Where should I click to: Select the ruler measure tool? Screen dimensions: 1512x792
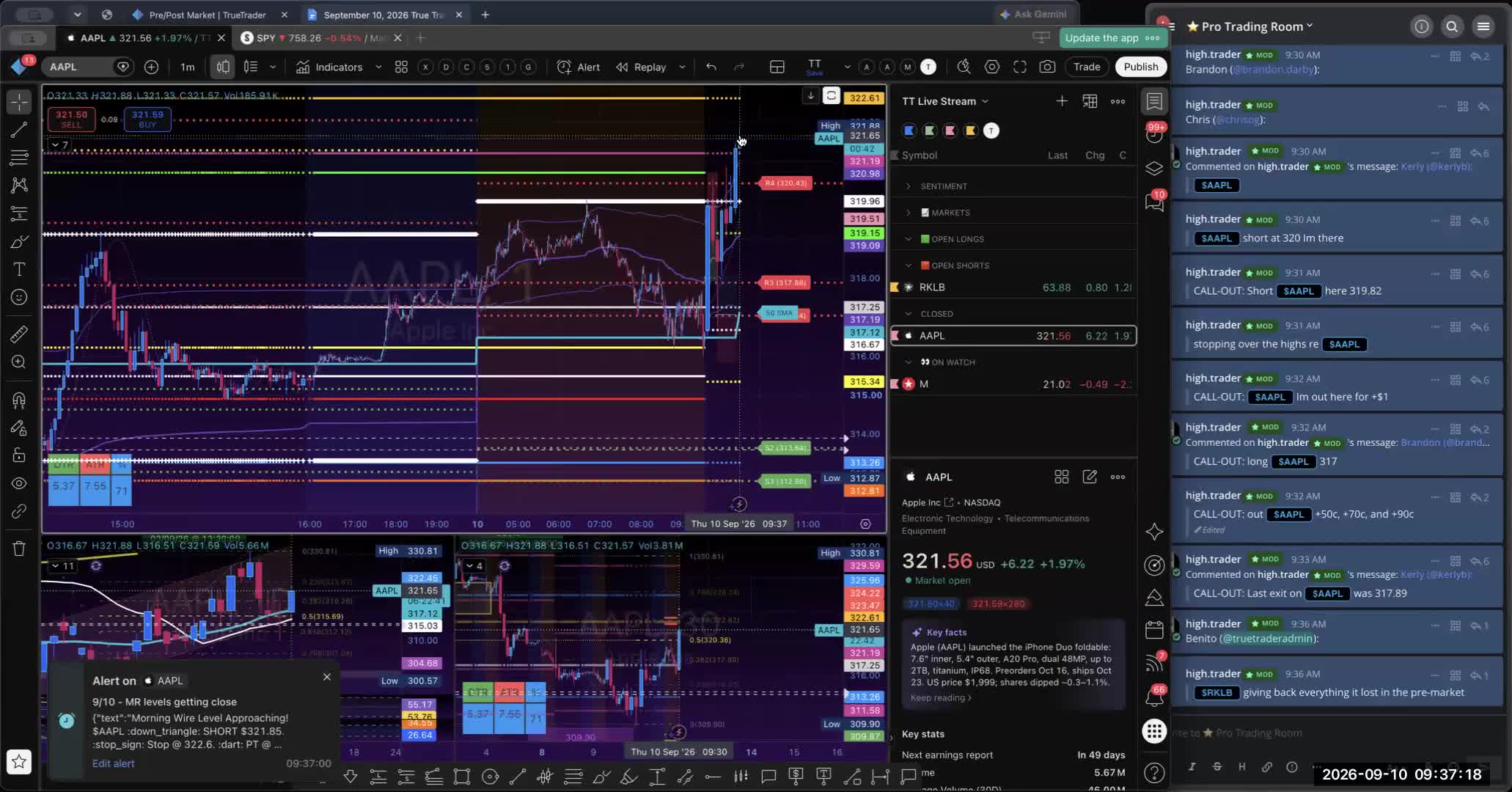(19, 334)
